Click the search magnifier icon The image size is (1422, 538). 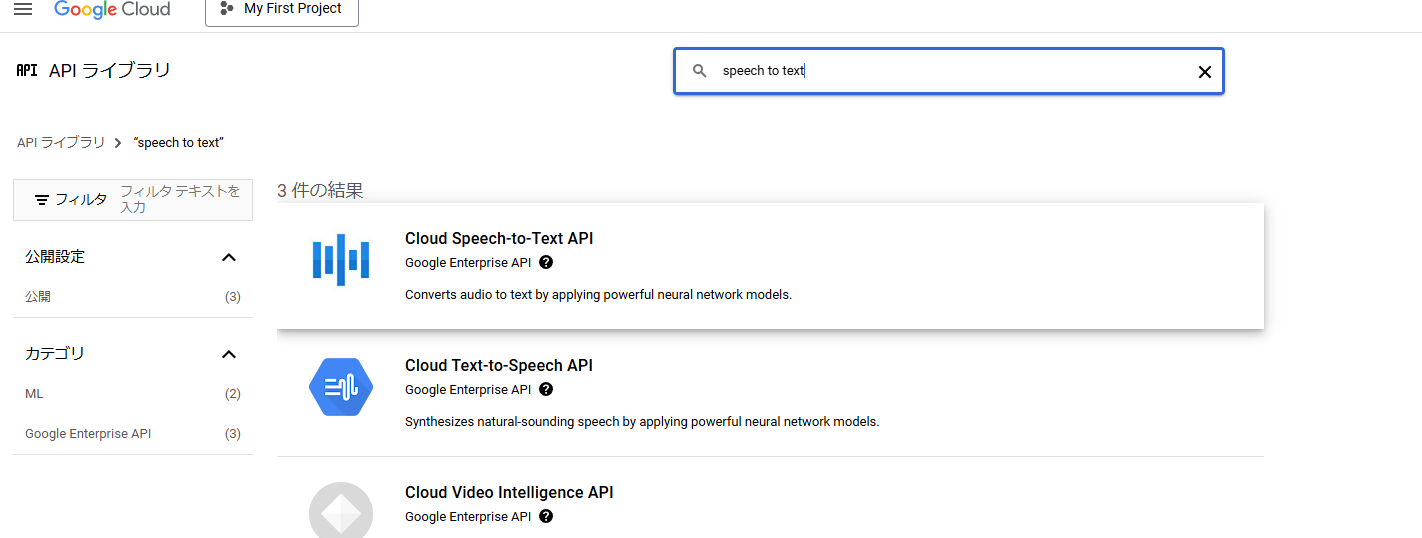click(x=700, y=71)
